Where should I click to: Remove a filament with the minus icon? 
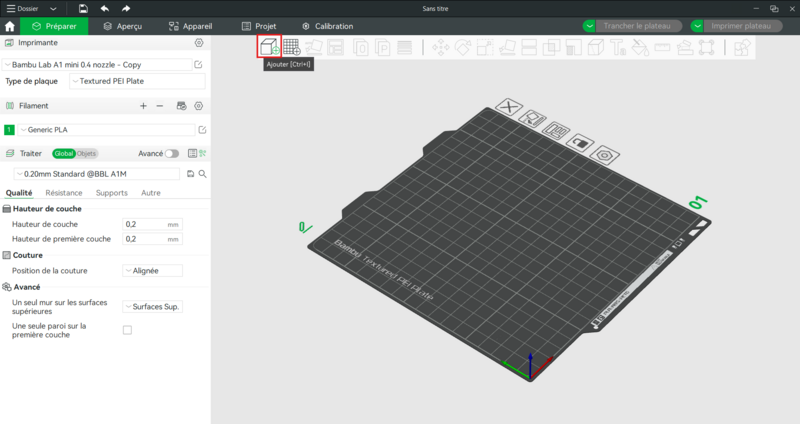point(160,105)
